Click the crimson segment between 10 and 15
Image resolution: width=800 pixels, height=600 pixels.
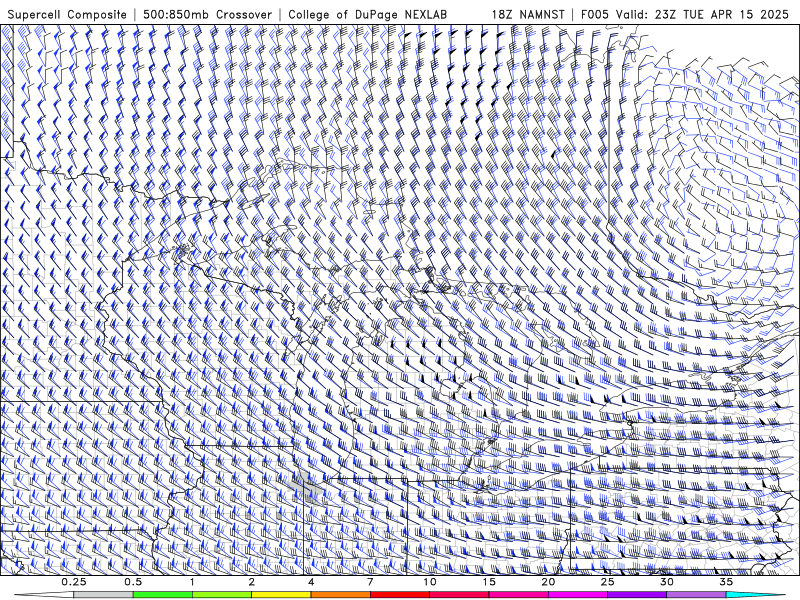pos(459,595)
